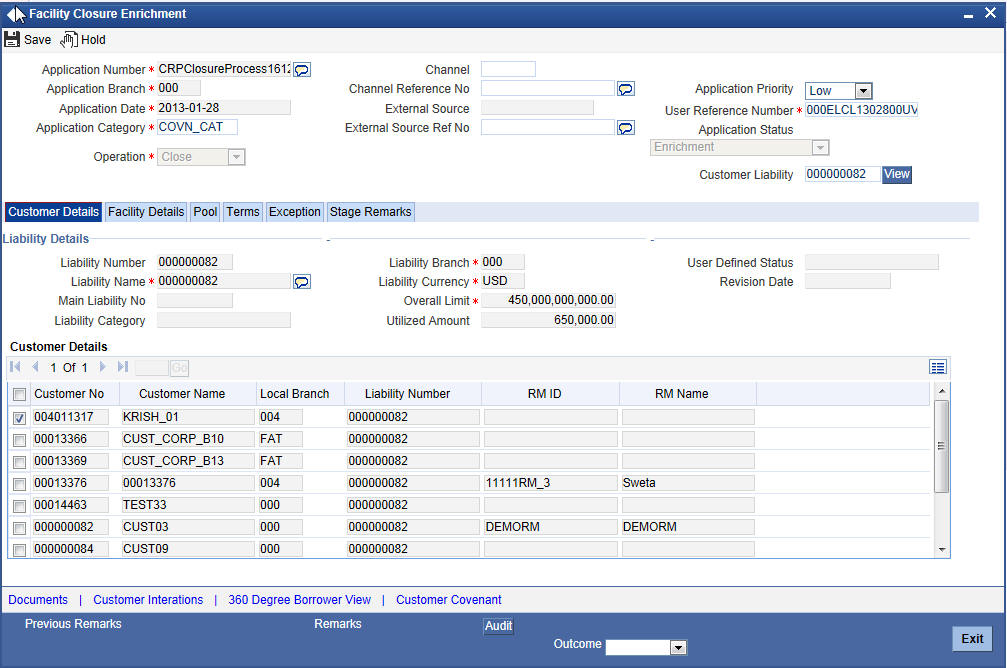Click External Source Ref No input field
The image size is (1007, 668).
548,128
